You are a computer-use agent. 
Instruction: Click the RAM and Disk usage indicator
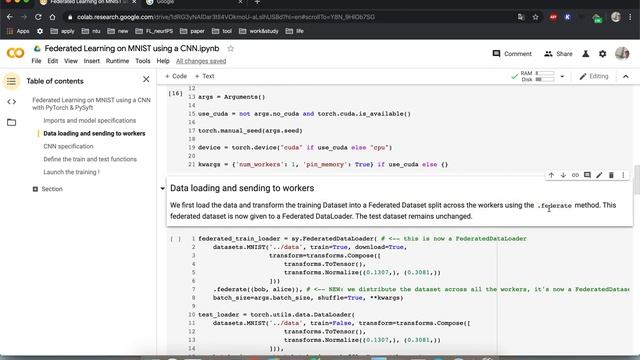point(537,76)
